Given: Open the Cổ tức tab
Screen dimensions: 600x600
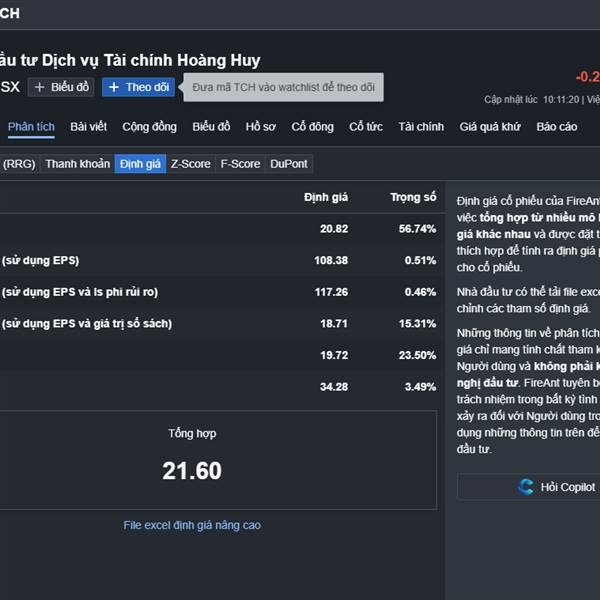Looking at the screenshot, I should coord(366,127).
